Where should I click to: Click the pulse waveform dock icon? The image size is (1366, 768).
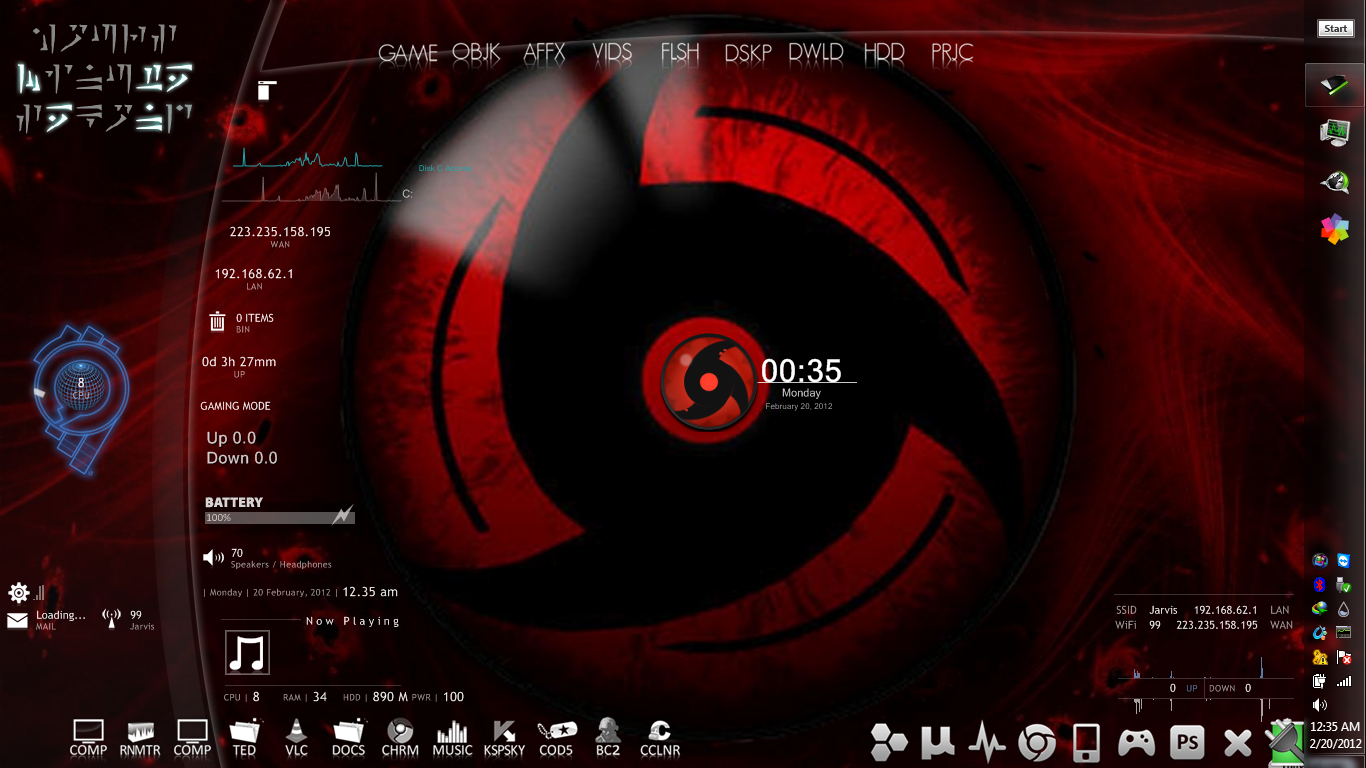click(987, 742)
